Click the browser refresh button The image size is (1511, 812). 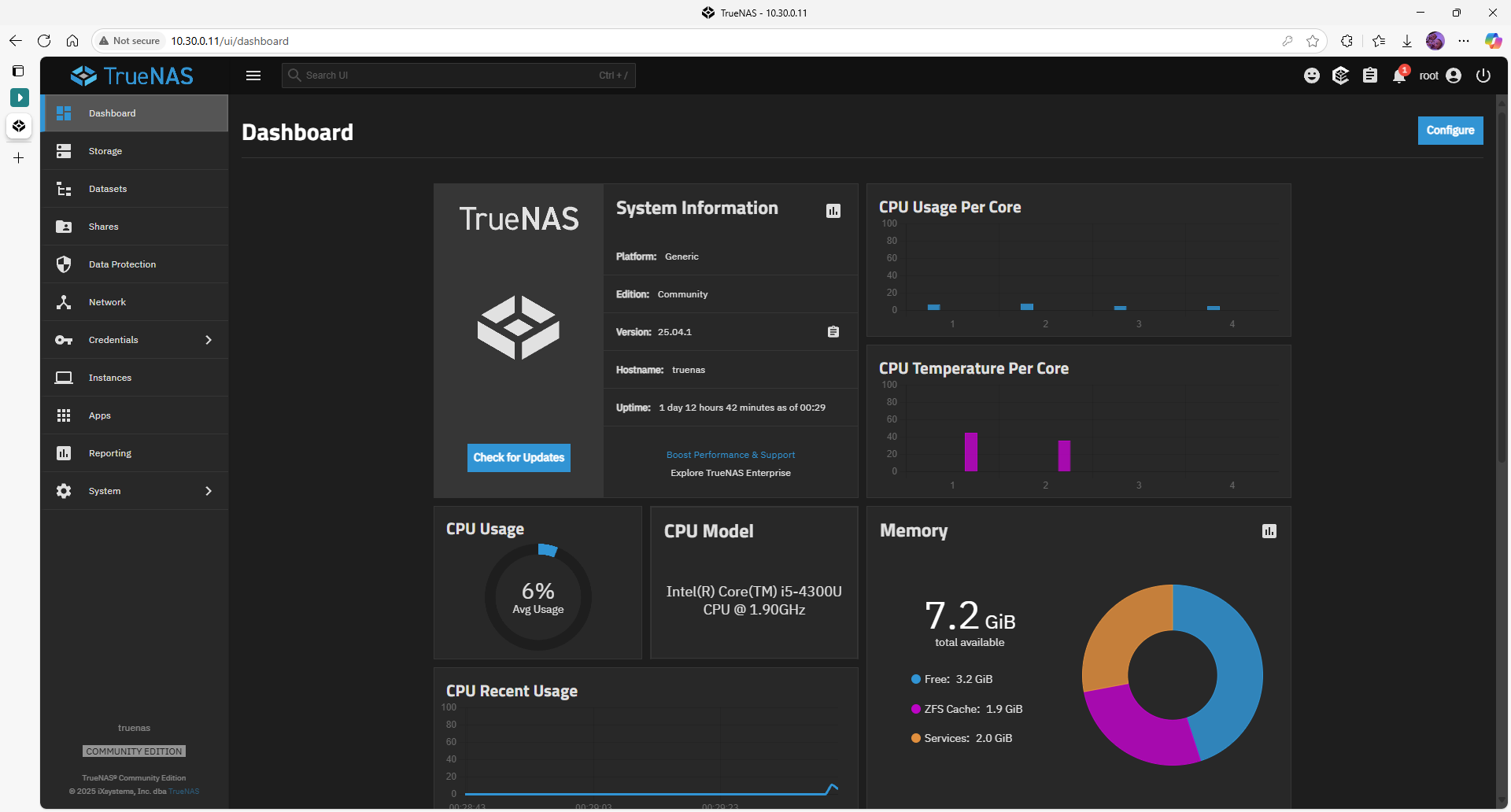tap(44, 41)
